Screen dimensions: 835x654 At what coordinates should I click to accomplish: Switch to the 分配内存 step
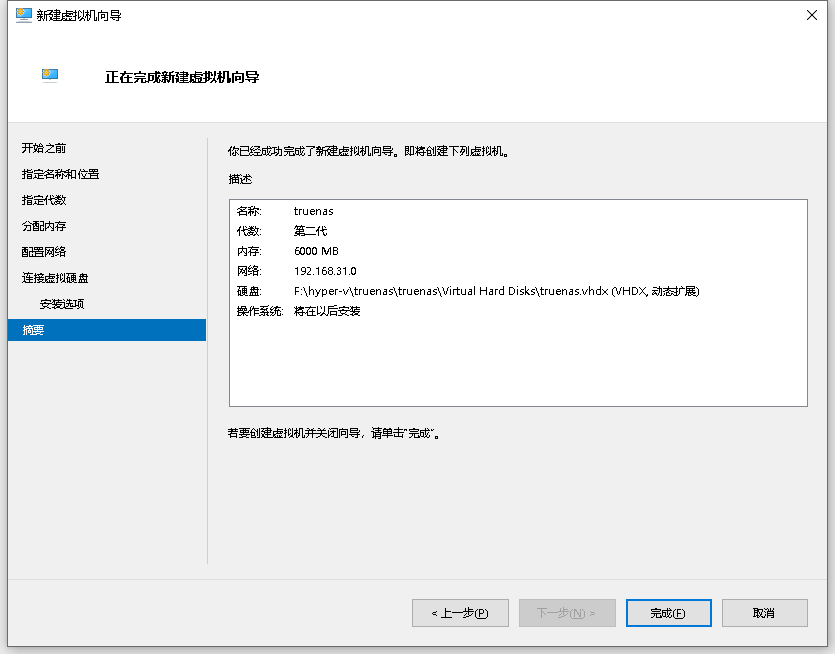44,226
